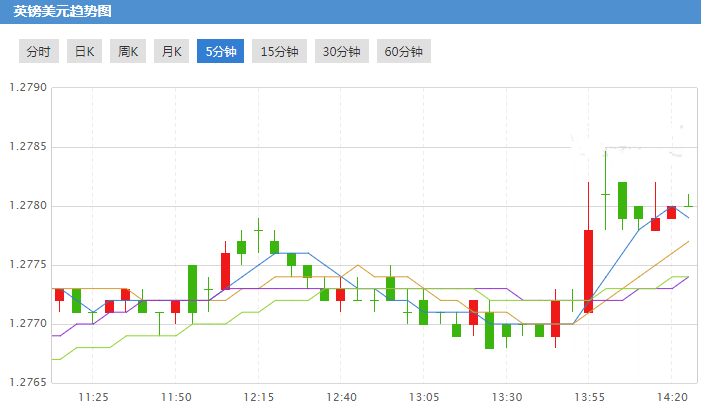Click the last candle at the chart's right edge
The width and height of the screenshot is (701, 410).
[688, 206]
